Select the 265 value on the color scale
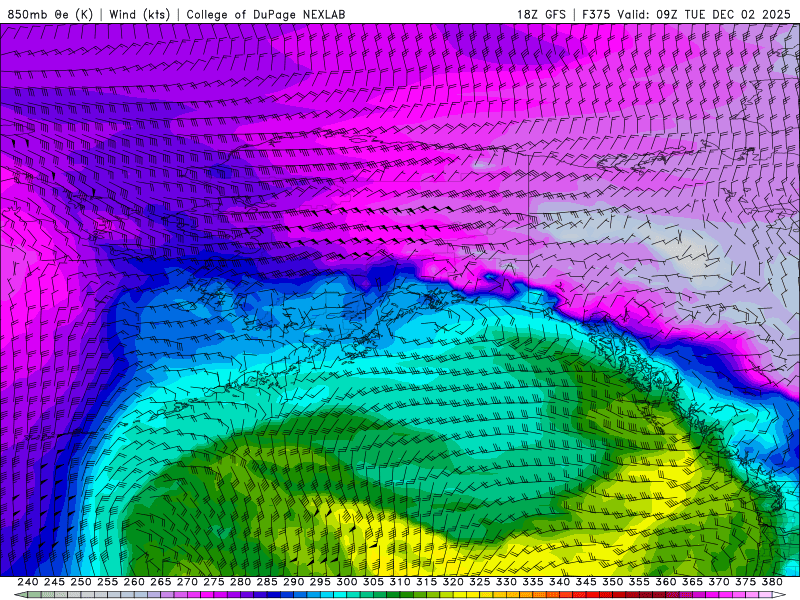Viewport: 800px width, 600px height. (161, 582)
